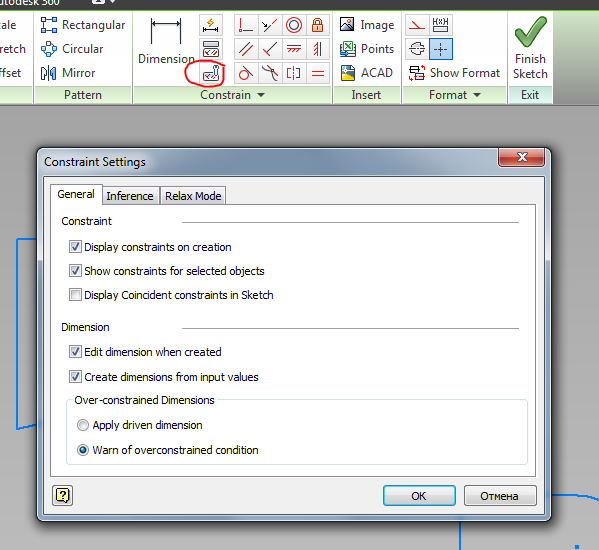The height and width of the screenshot is (550, 599).
Task: Cancel dialog with Отмена button
Action: pos(500,496)
